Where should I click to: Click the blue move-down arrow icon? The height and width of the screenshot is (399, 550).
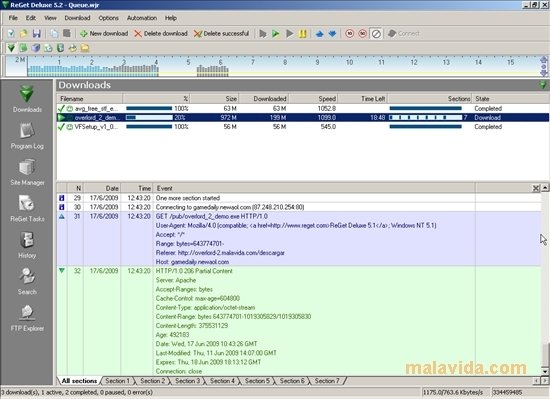(x=332, y=34)
